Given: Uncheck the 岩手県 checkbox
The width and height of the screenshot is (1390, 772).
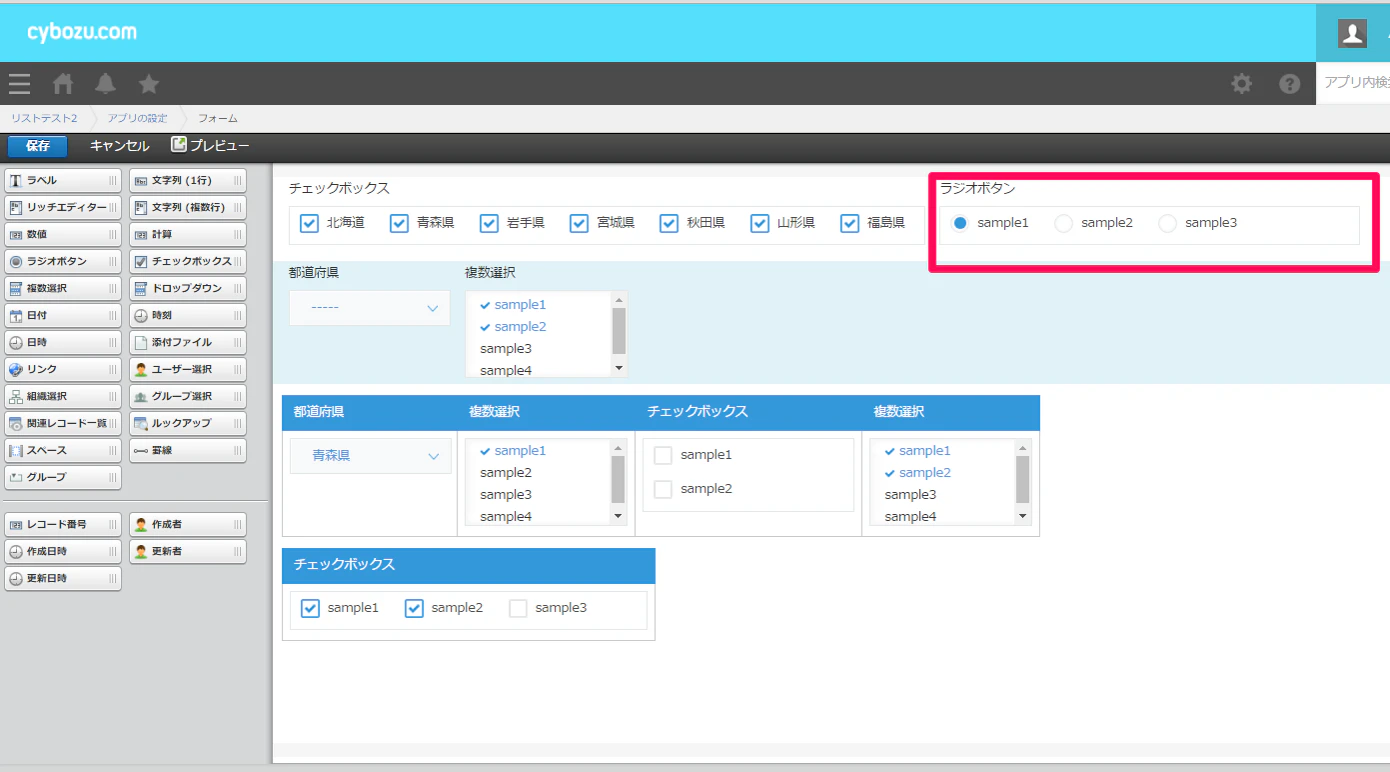Looking at the screenshot, I should (489, 223).
